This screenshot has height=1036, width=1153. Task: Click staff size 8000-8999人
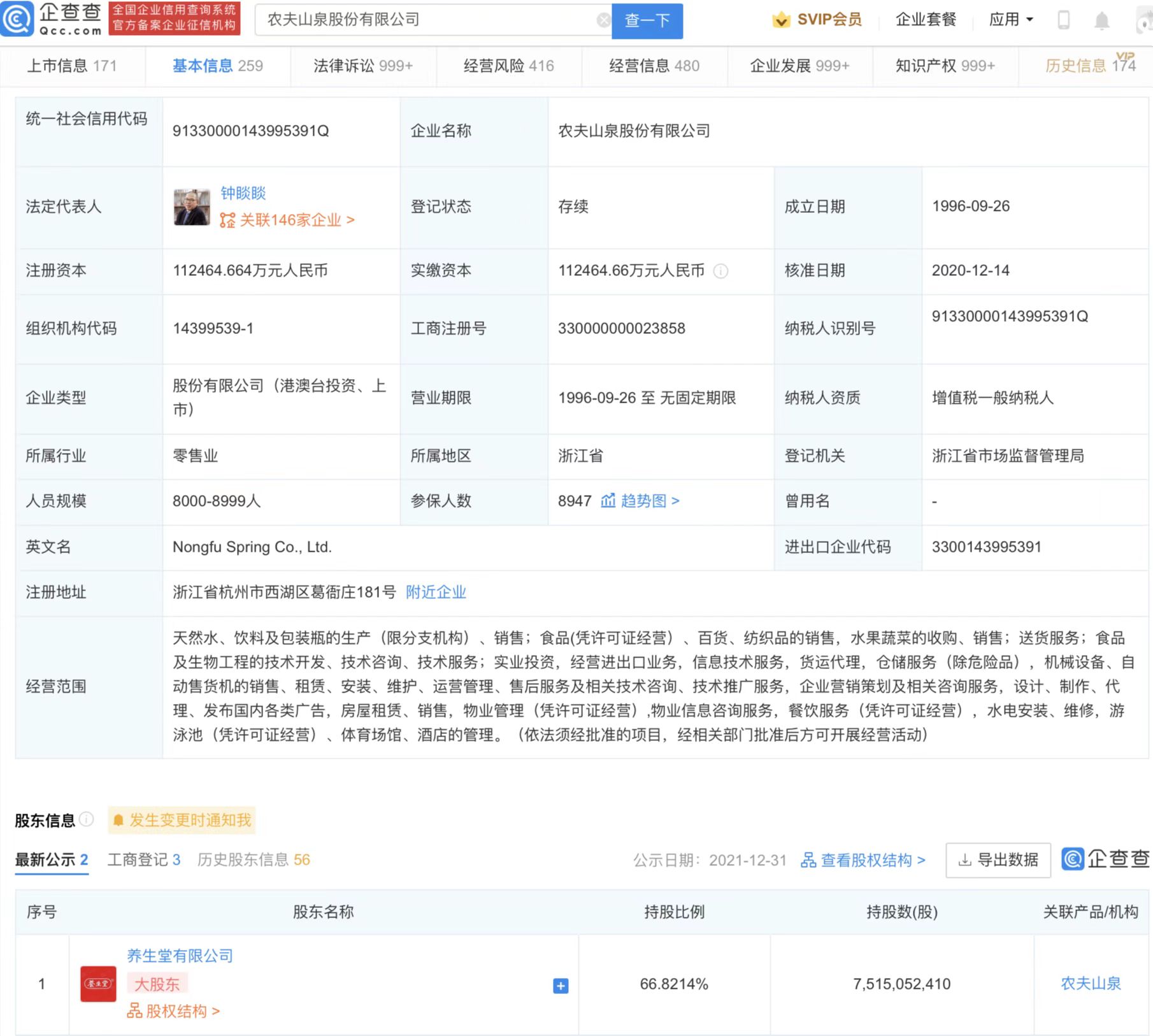217,501
